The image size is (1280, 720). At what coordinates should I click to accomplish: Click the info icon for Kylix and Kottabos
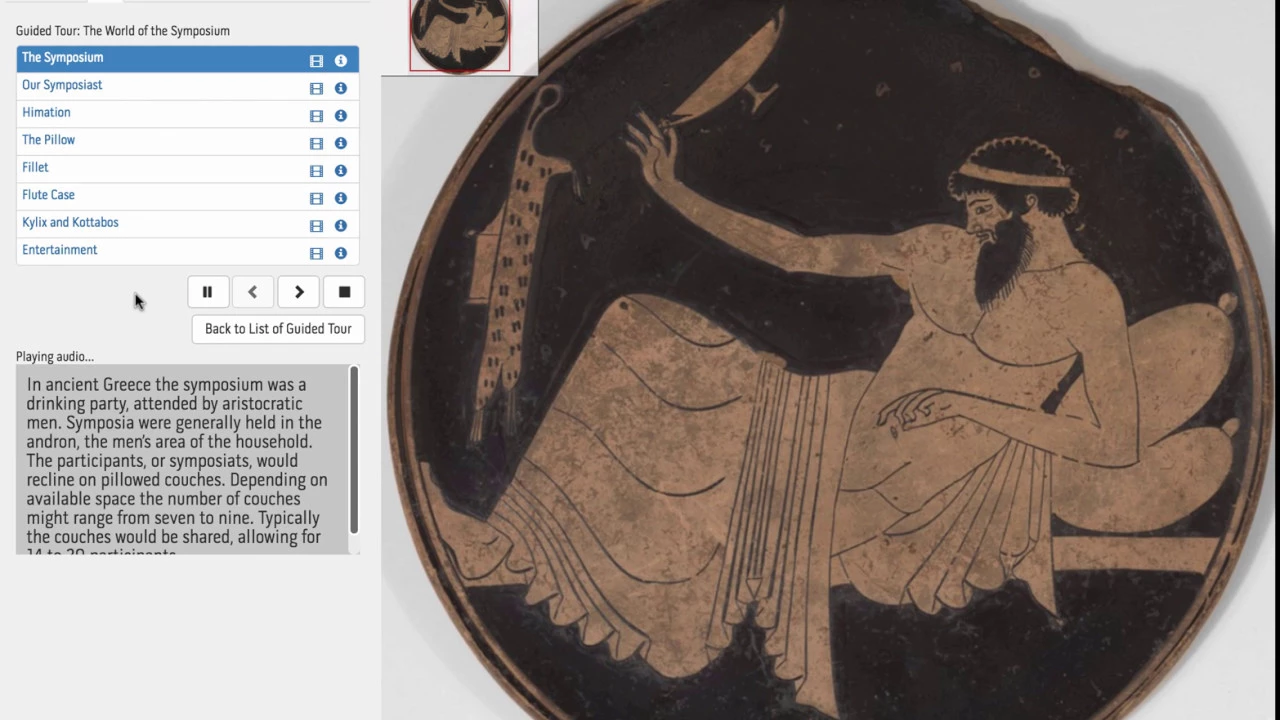pos(341,226)
